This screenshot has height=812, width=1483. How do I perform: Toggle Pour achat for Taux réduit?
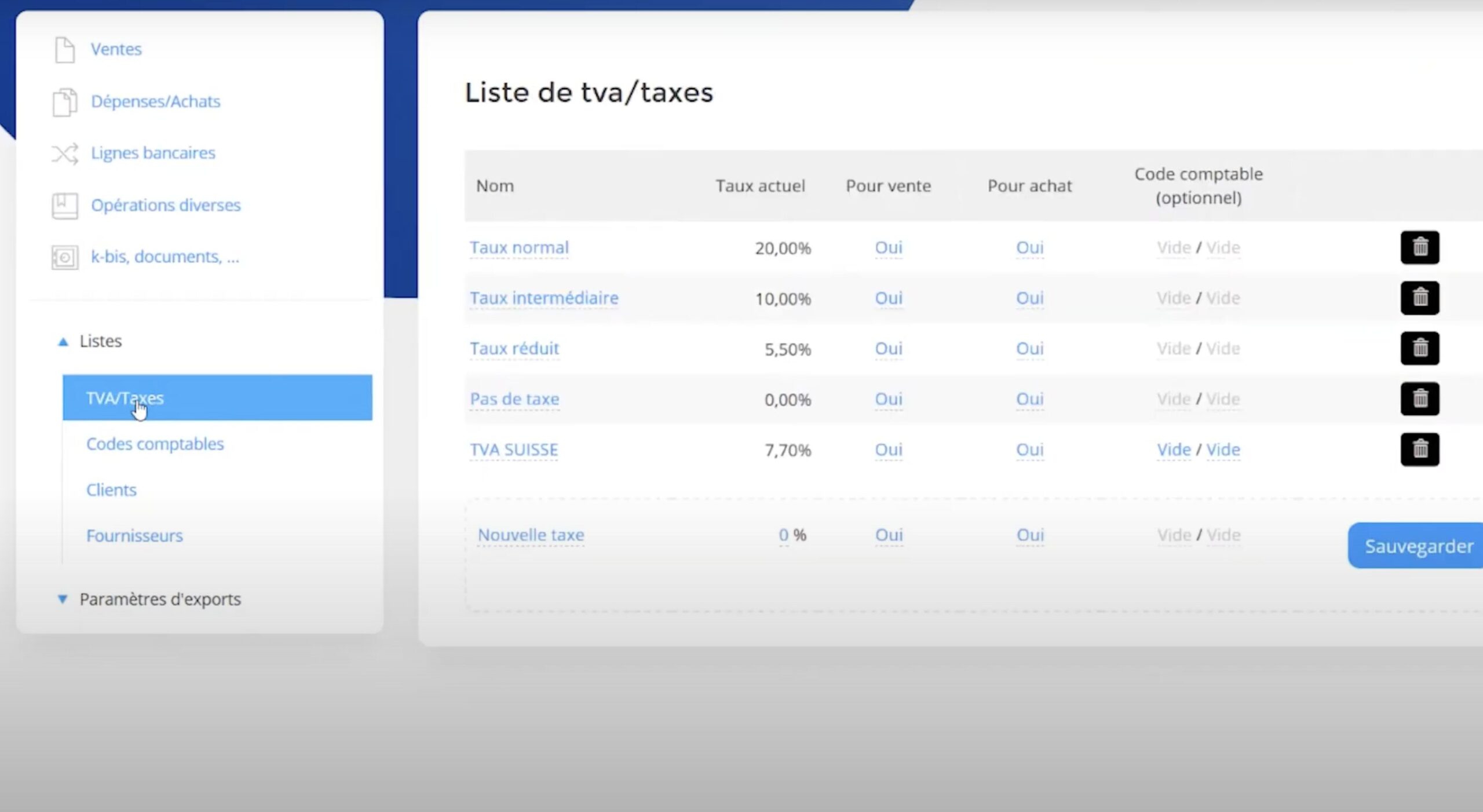[1030, 349]
